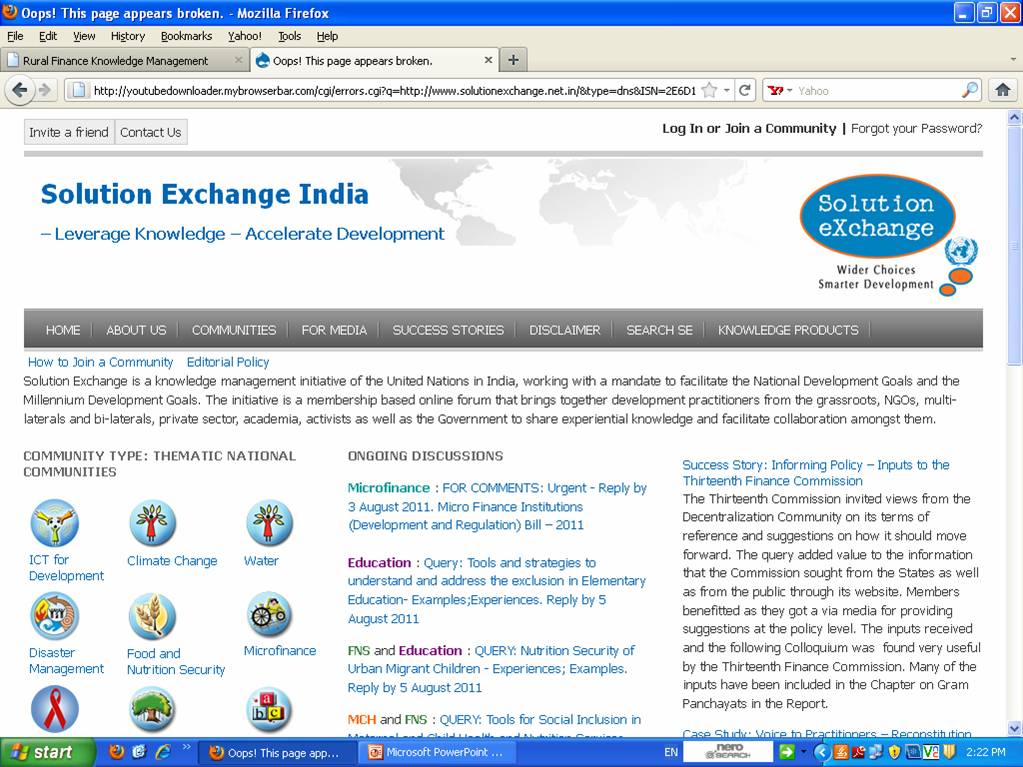Close the Rural Finance Knowledge Management tab

click(238, 60)
